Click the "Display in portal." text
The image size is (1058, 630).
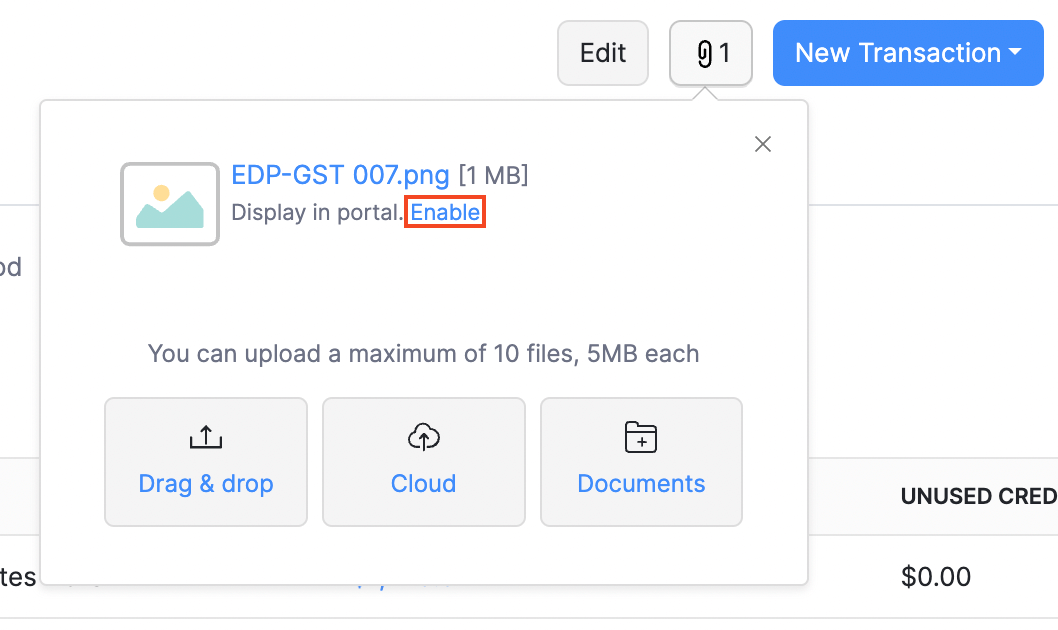coord(318,213)
